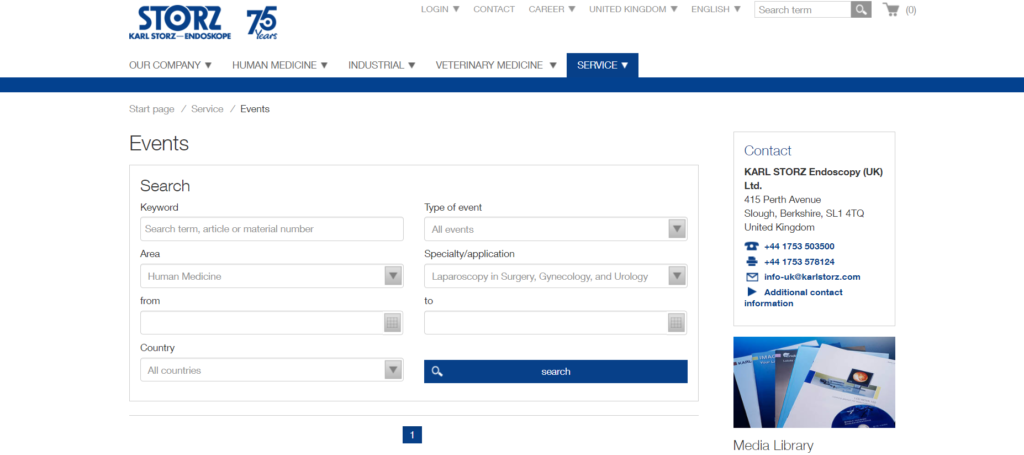Open the 'to' date calendar picker

(676, 323)
